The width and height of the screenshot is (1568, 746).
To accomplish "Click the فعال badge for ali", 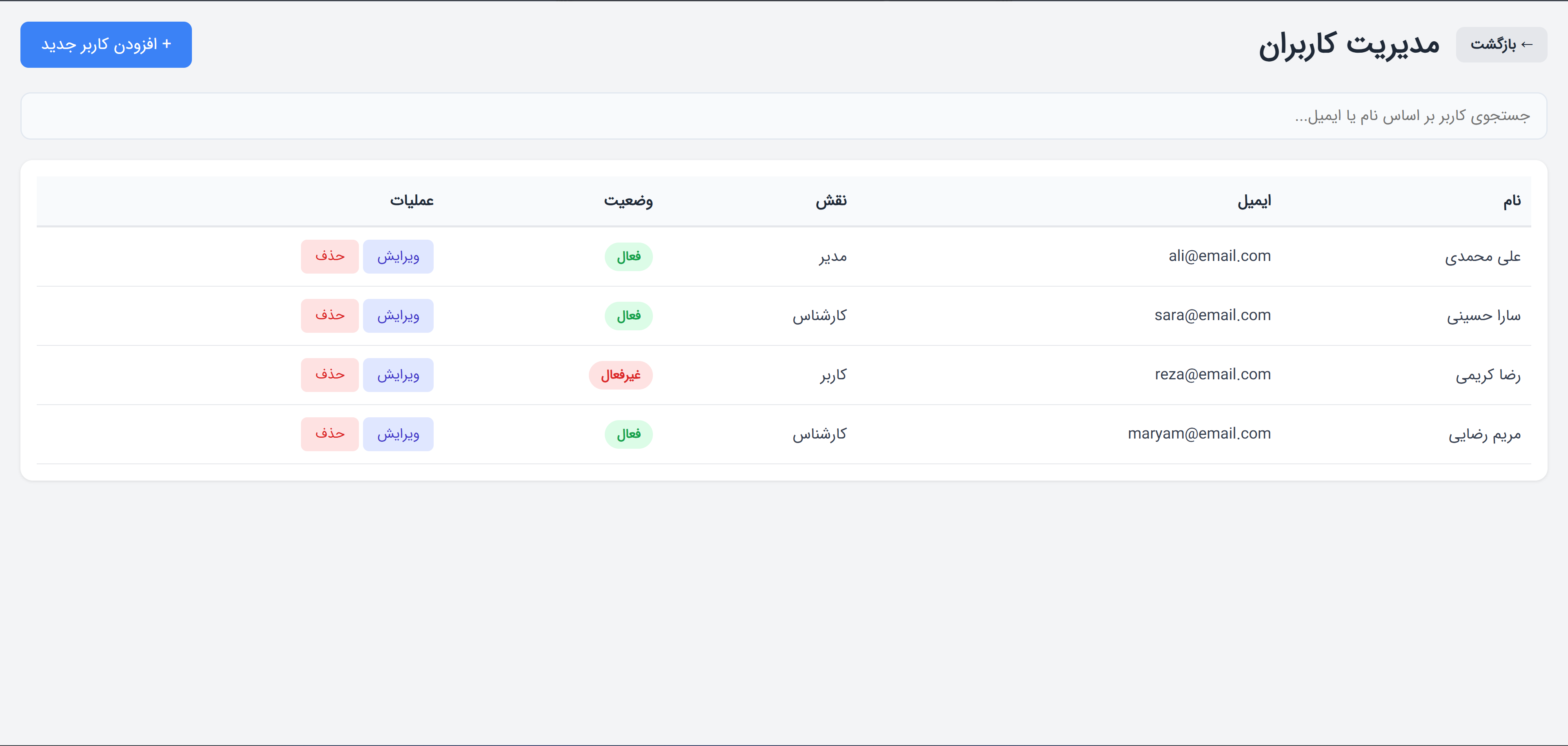I will click(629, 257).
